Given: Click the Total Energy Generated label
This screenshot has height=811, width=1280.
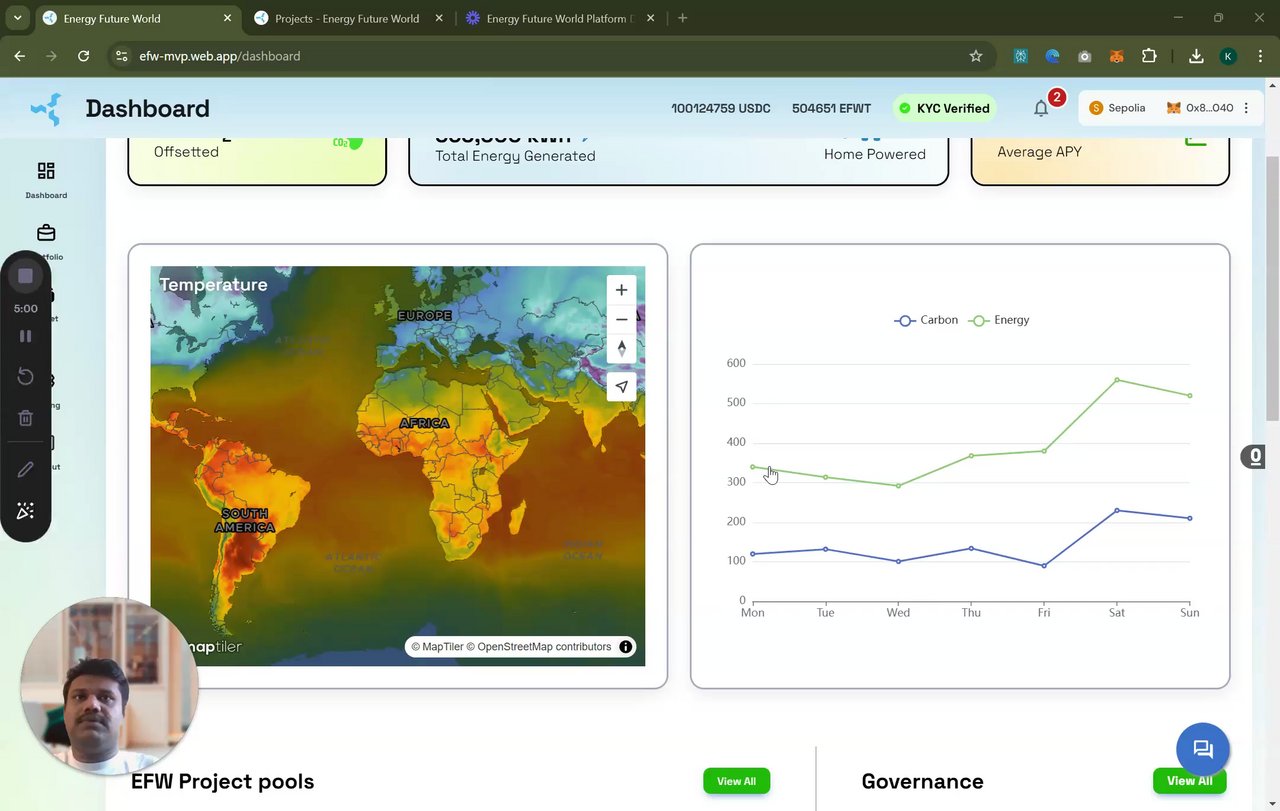Looking at the screenshot, I should tap(515, 156).
